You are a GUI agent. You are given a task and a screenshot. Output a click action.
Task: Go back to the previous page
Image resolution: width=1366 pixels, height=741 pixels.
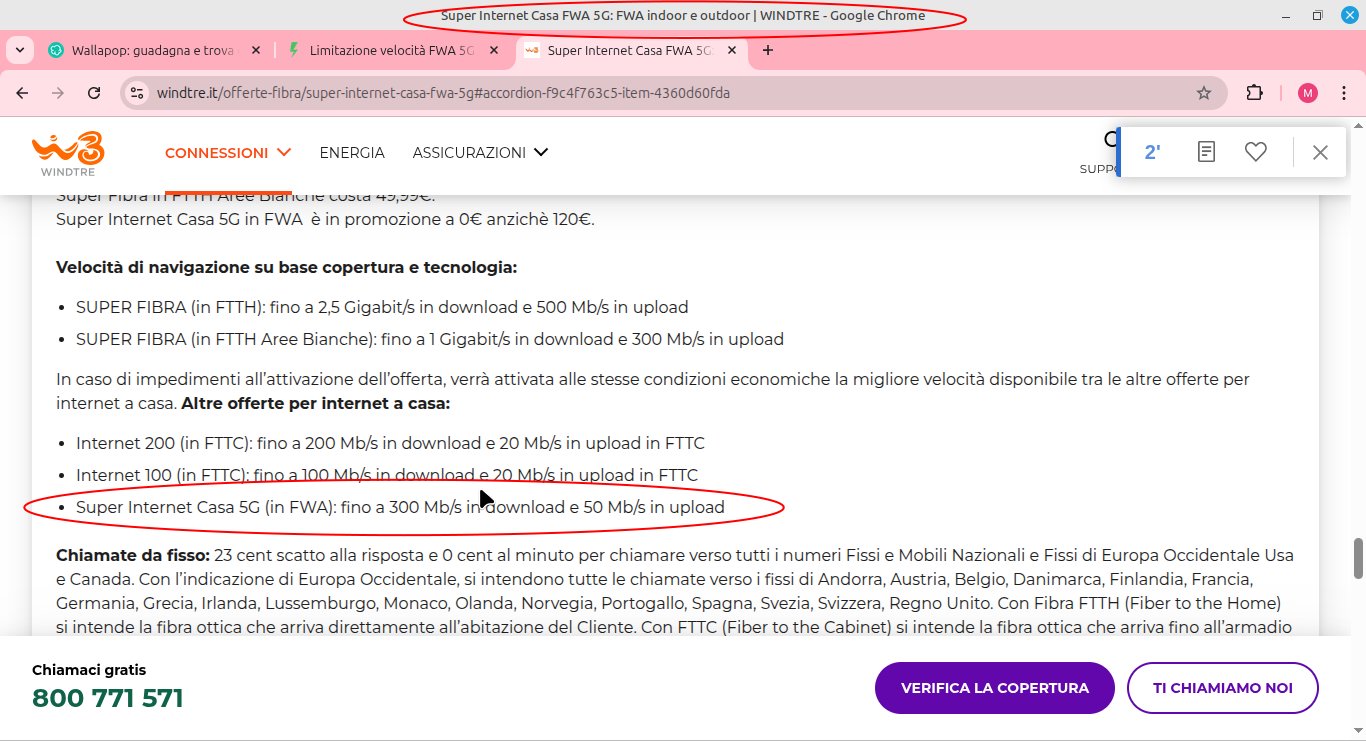click(x=22, y=93)
